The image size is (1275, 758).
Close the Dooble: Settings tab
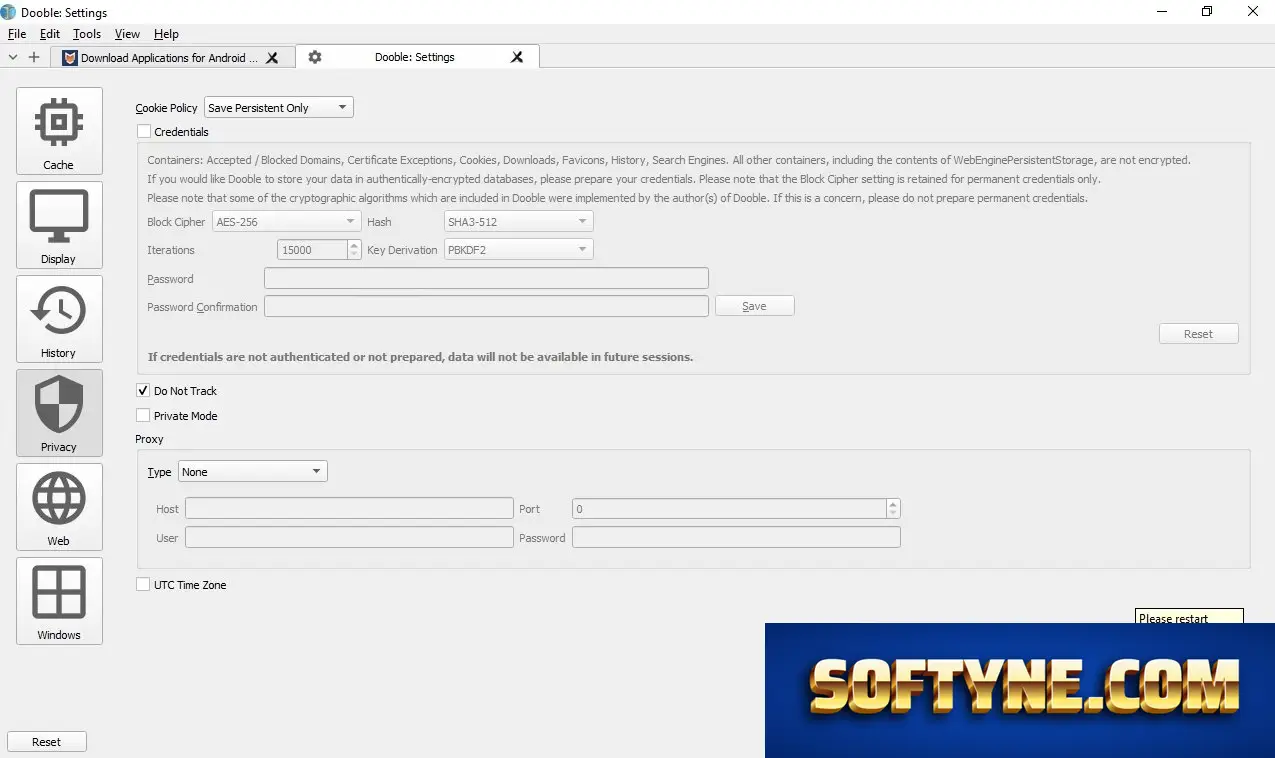517,57
